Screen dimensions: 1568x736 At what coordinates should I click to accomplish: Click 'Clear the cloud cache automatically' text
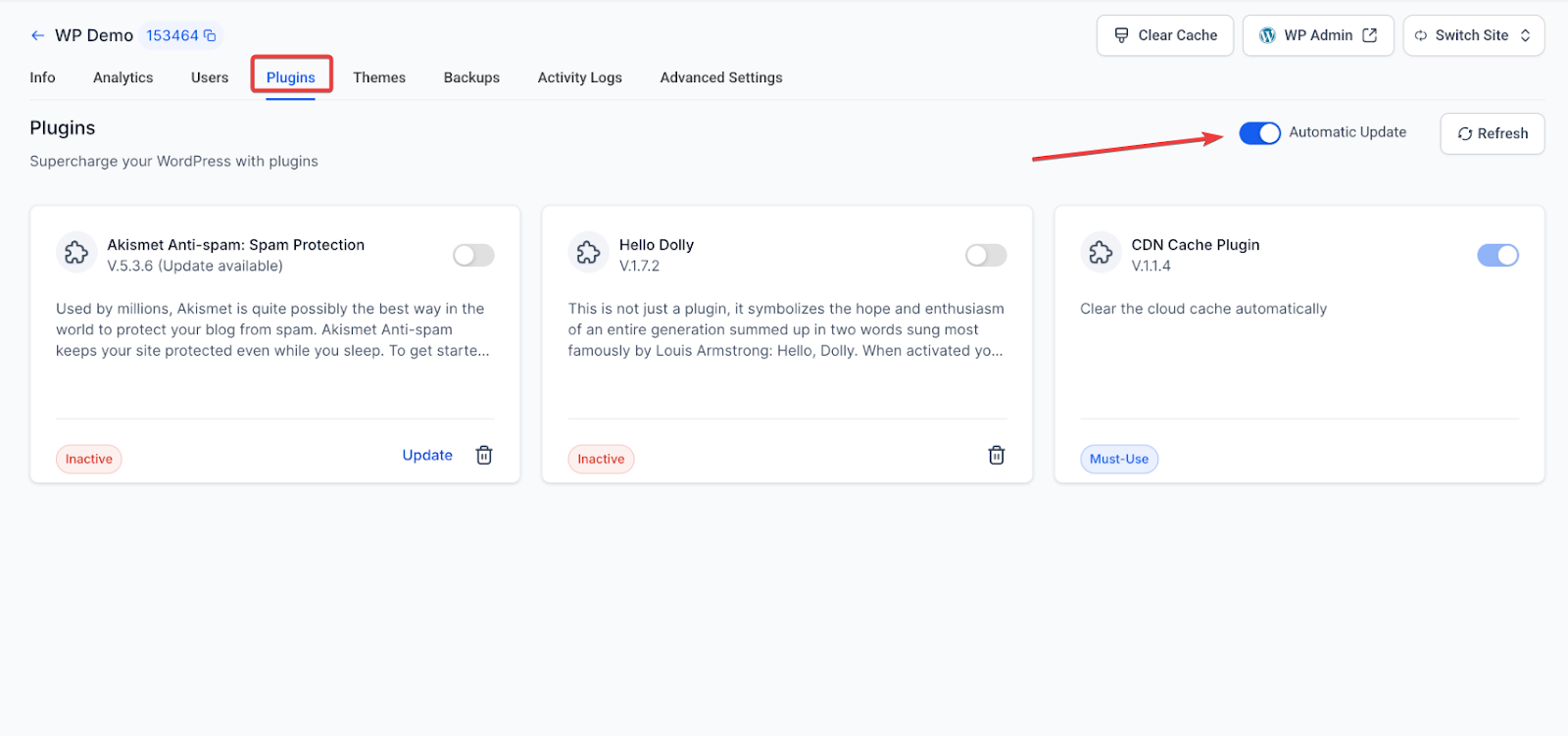tap(1203, 309)
